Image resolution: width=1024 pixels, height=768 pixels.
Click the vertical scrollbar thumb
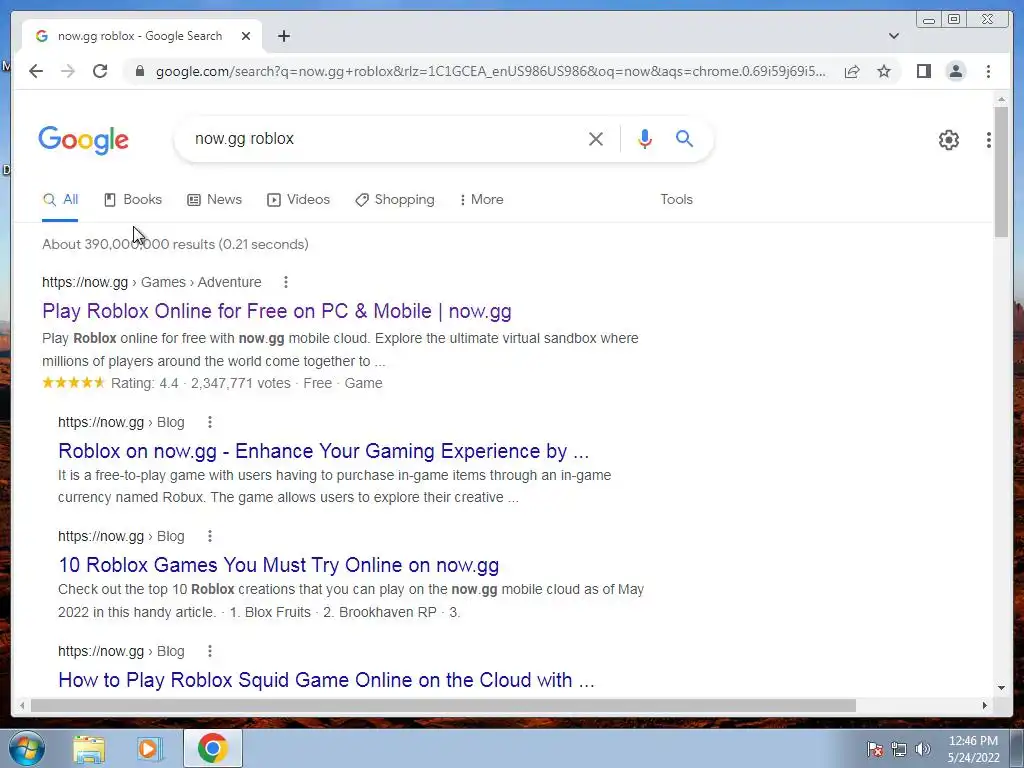tap(1001, 171)
